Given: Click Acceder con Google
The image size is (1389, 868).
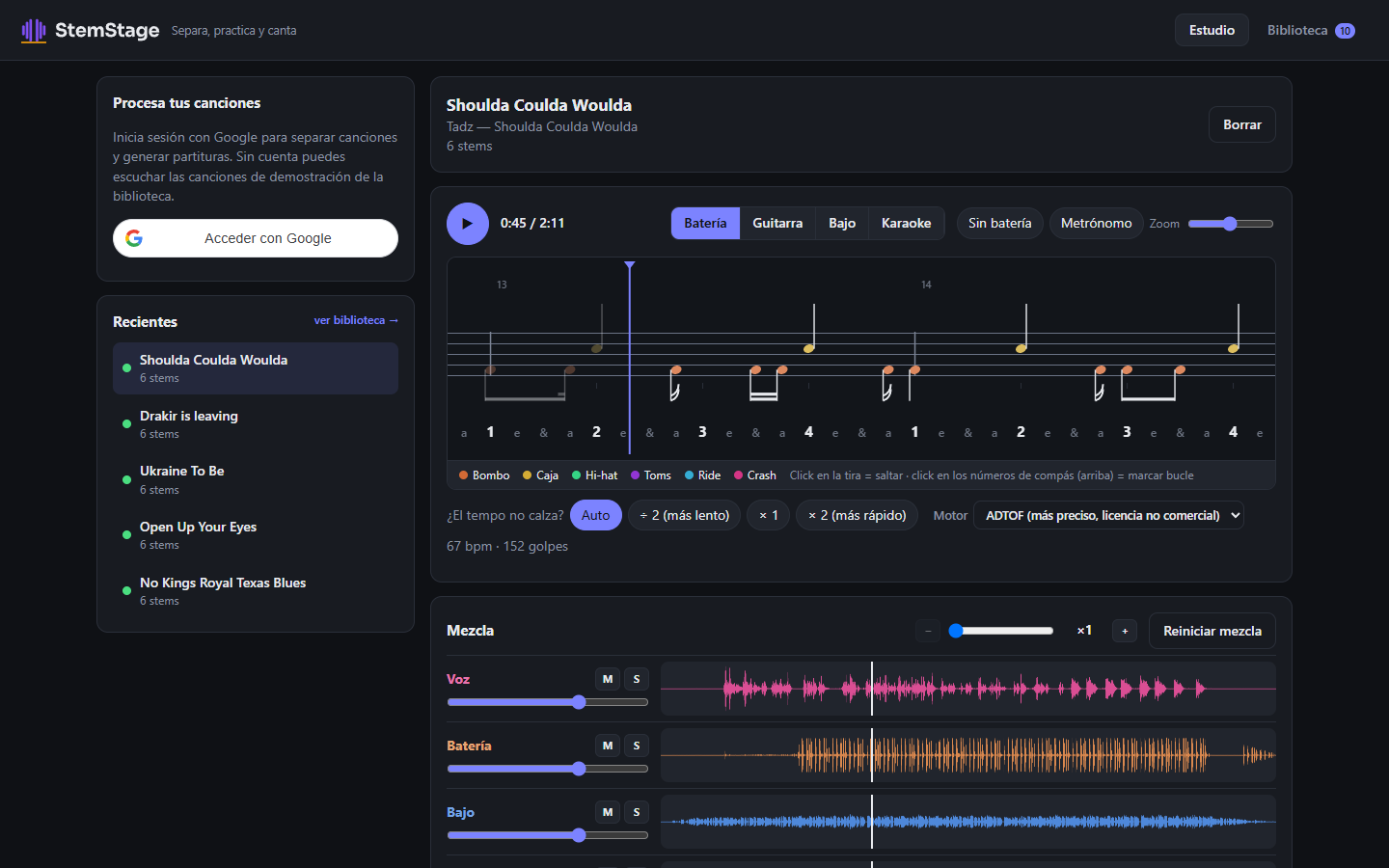Looking at the screenshot, I should pyautogui.click(x=256, y=238).
